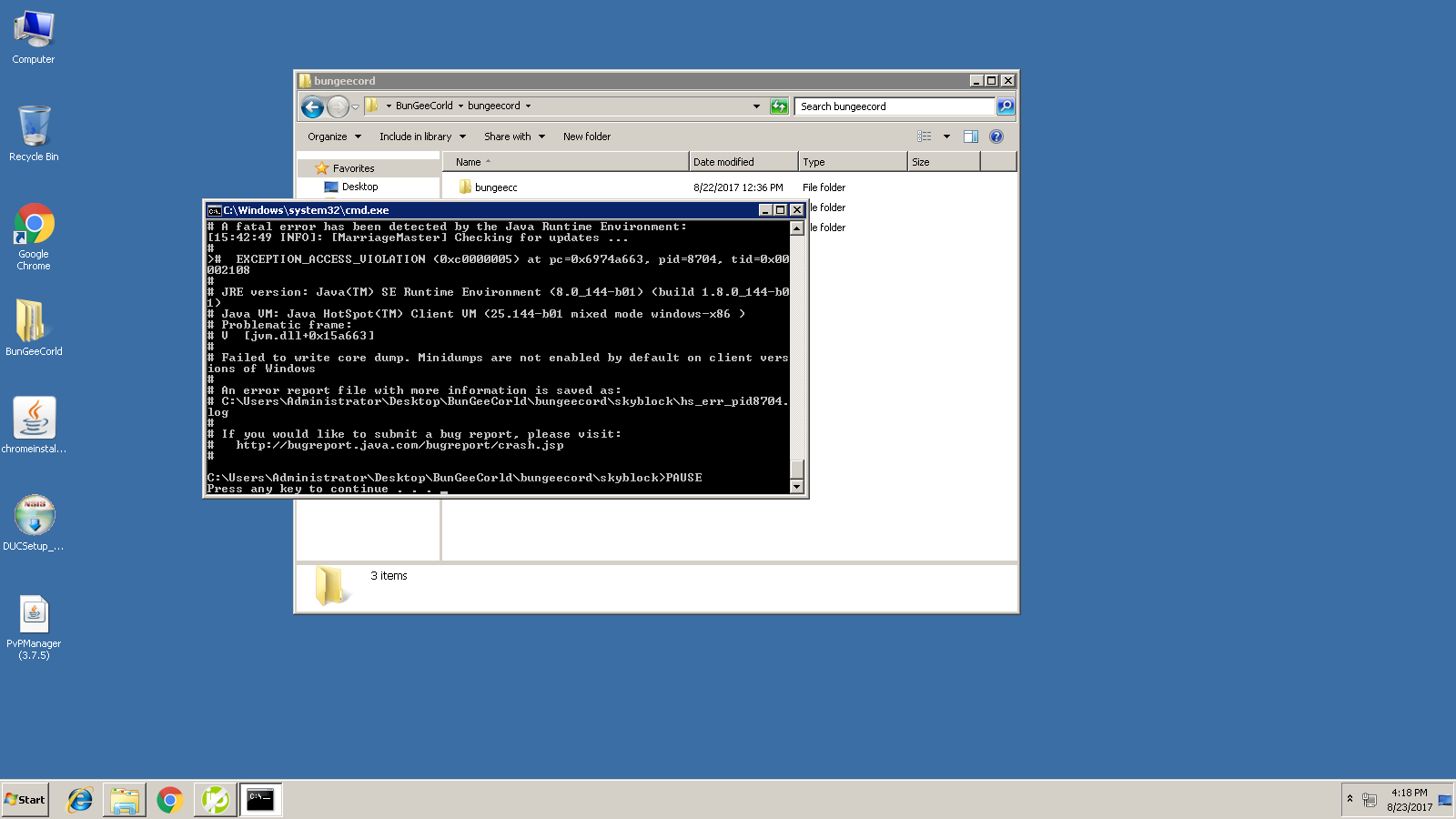Screen dimensions: 1456x819
Task: Click Internet Explorer in the taskbar
Action: (x=80, y=800)
